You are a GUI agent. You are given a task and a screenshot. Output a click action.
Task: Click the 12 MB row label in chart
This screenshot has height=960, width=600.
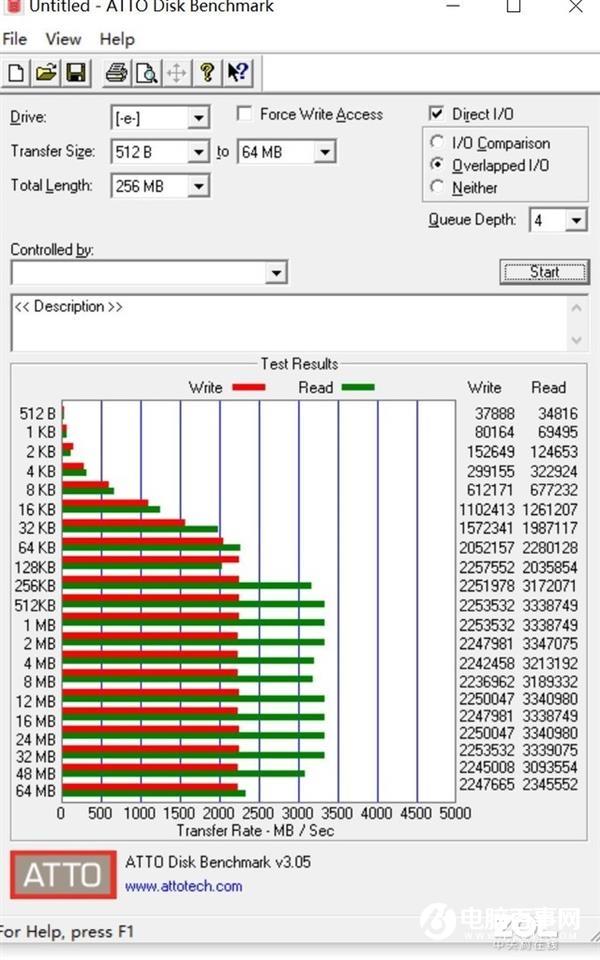coord(36,701)
